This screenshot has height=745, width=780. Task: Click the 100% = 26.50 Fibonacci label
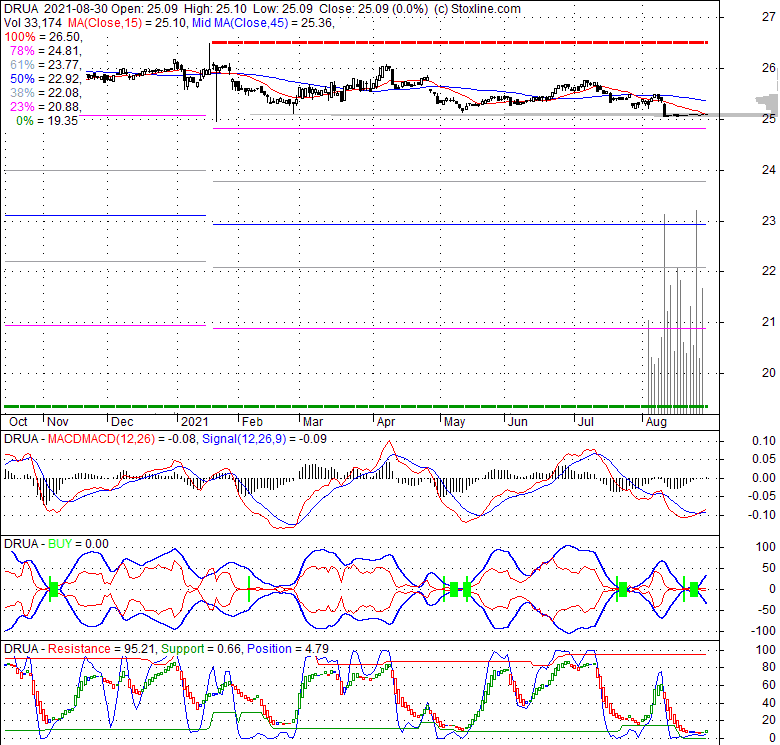43,37
